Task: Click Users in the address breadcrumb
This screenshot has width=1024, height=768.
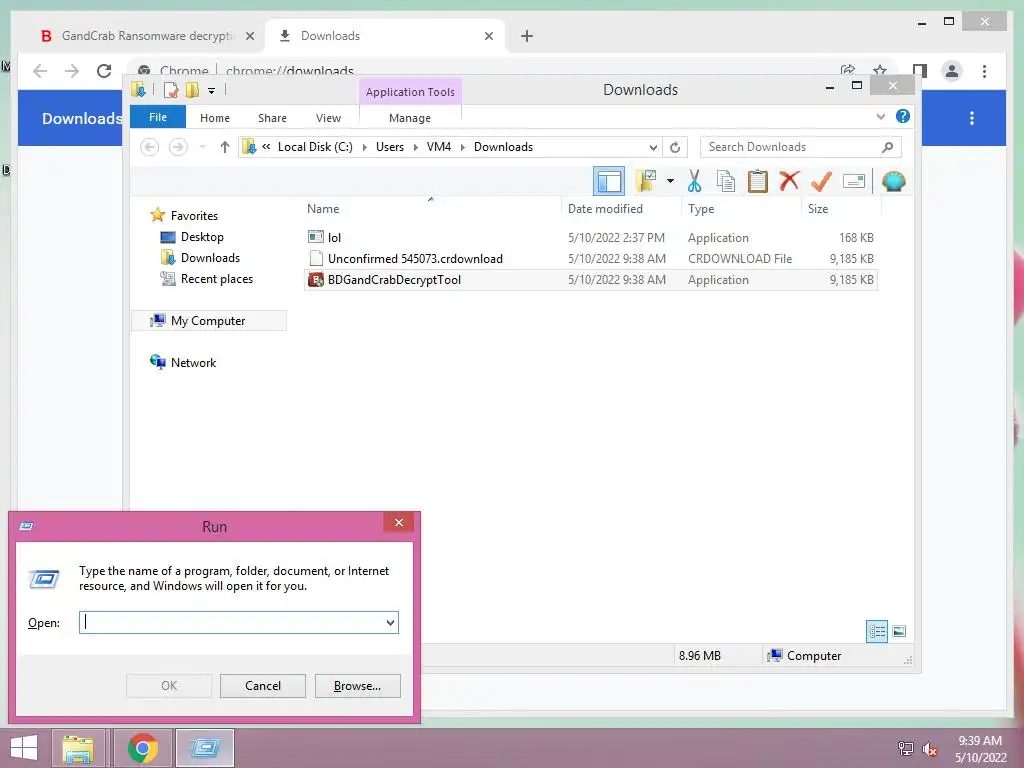Action: [390, 147]
